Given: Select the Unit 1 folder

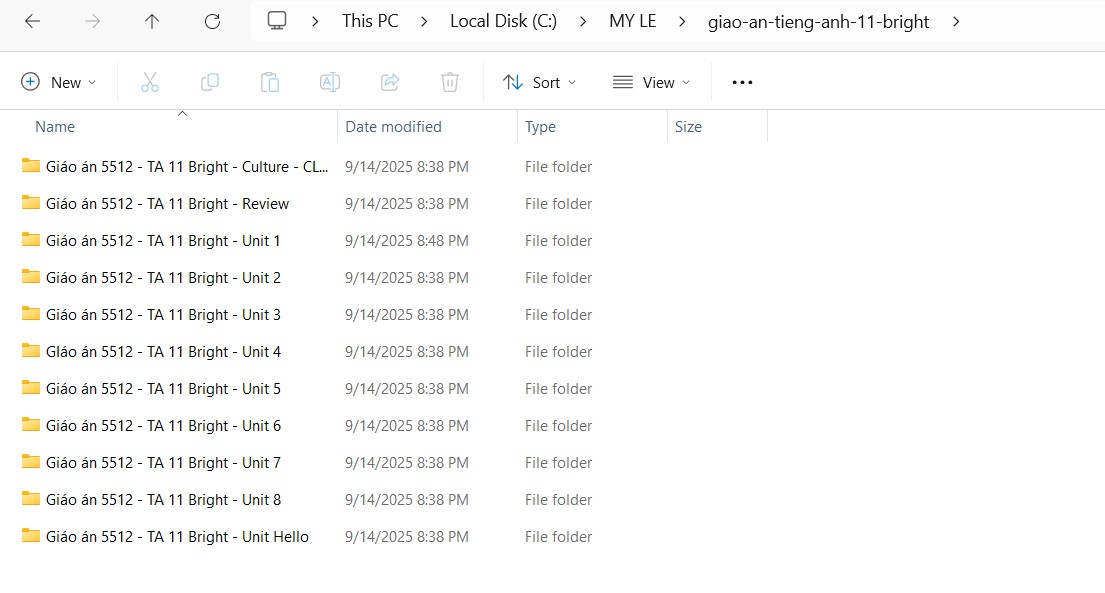Looking at the screenshot, I should coord(163,241).
